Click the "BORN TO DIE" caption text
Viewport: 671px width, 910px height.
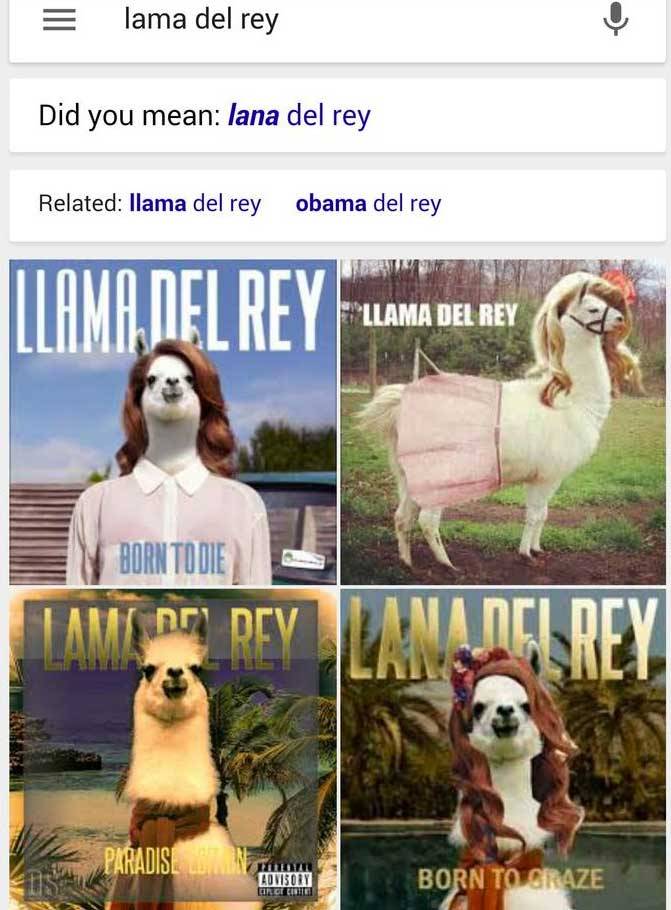click(172, 558)
